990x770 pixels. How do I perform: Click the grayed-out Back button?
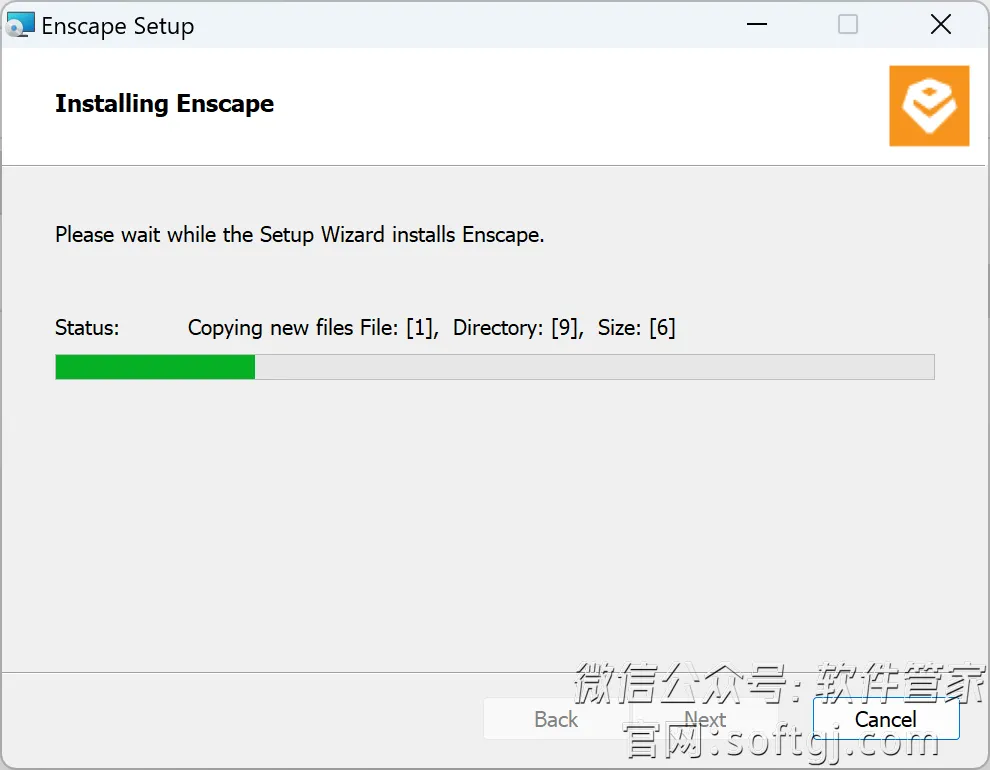coord(556,719)
